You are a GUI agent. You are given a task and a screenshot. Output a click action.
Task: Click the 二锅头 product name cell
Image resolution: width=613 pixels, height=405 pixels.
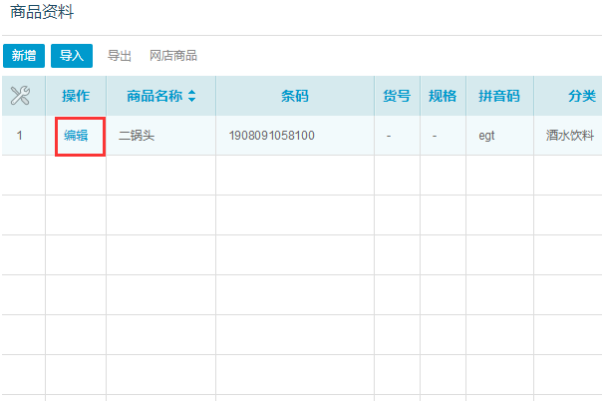[136, 135]
